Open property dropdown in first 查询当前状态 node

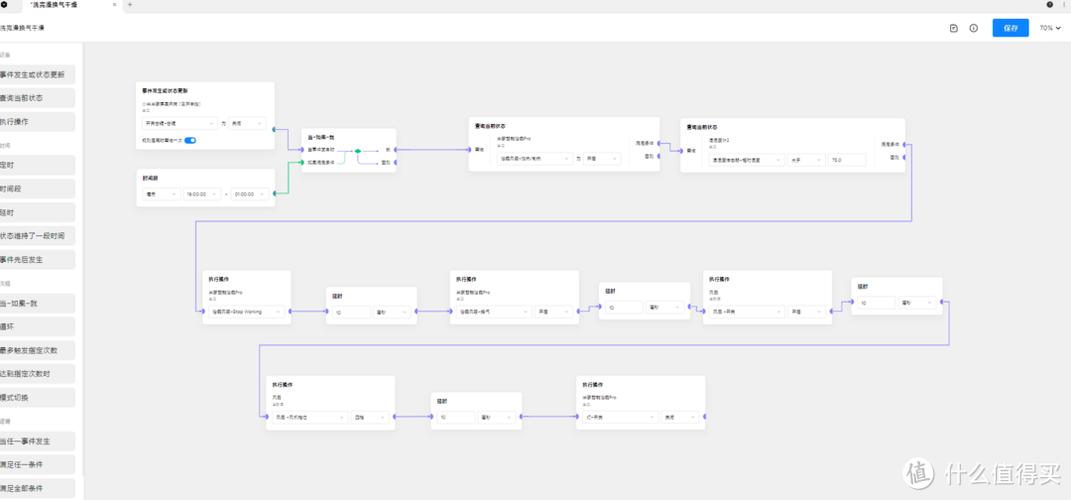(535, 158)
